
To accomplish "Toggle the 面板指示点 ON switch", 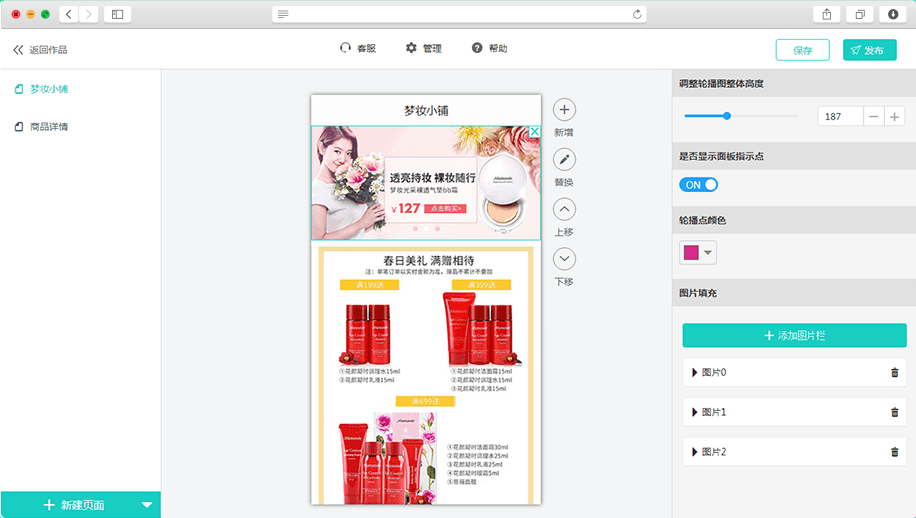I will 698,185.
